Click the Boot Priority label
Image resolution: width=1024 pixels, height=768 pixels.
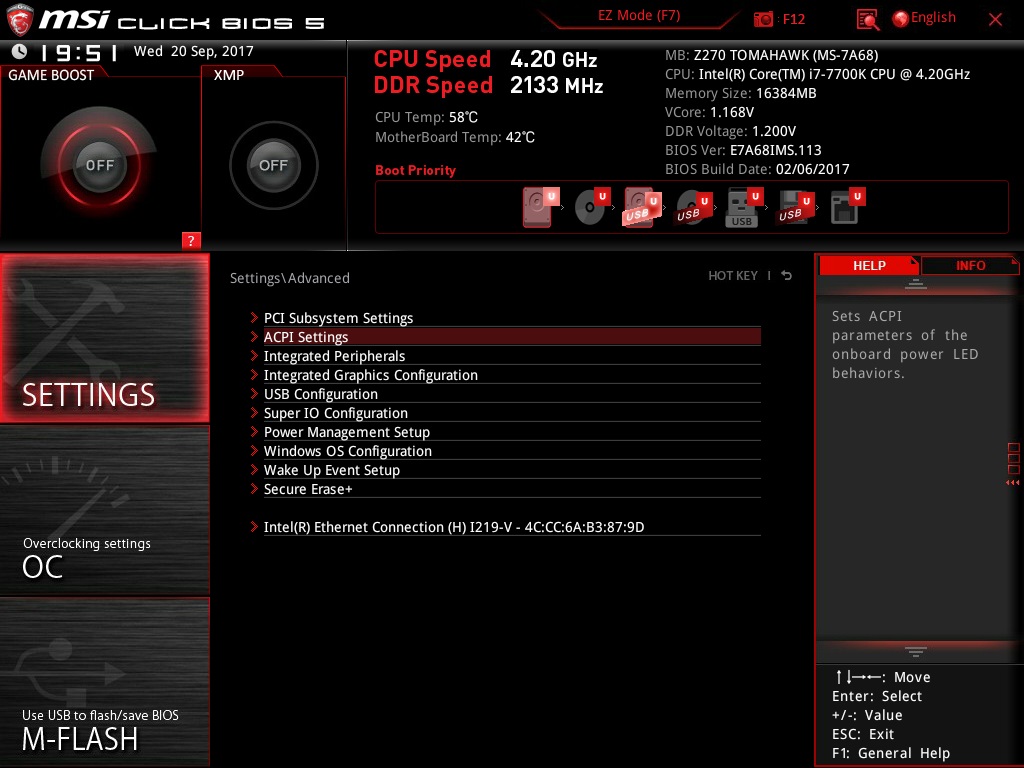click(x=415, y=170)
